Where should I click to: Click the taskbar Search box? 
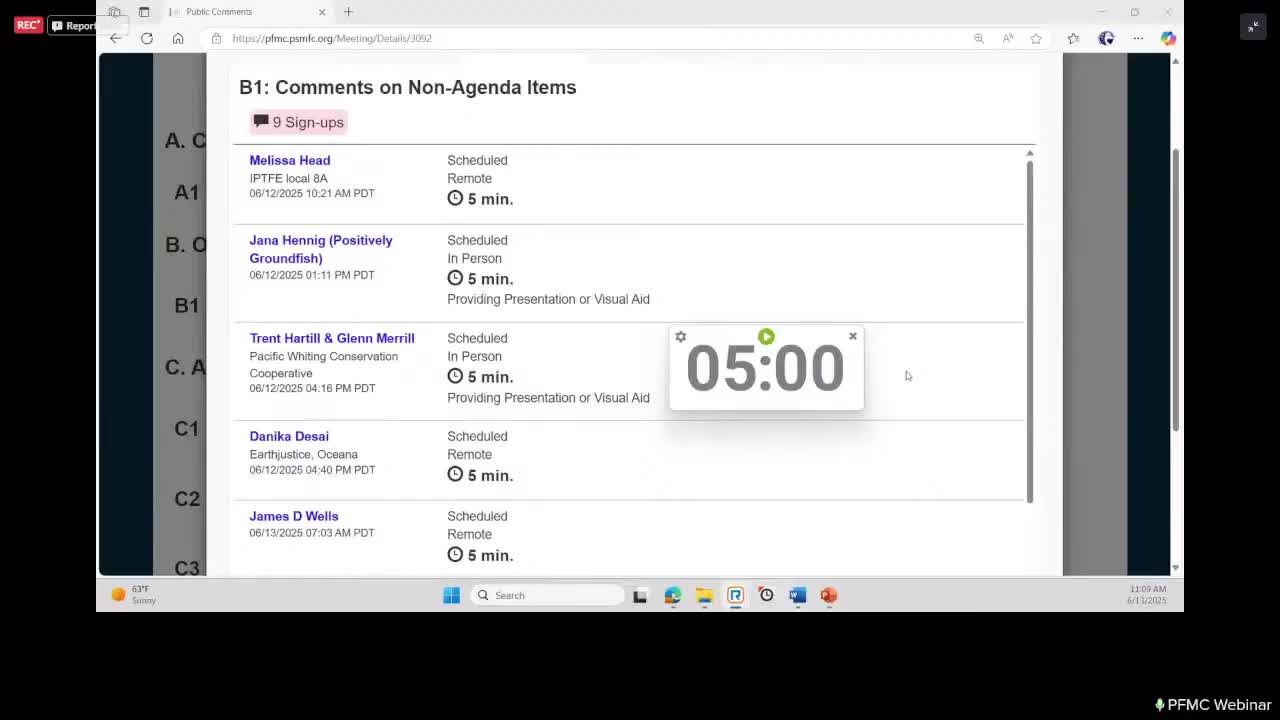(547, 595)
